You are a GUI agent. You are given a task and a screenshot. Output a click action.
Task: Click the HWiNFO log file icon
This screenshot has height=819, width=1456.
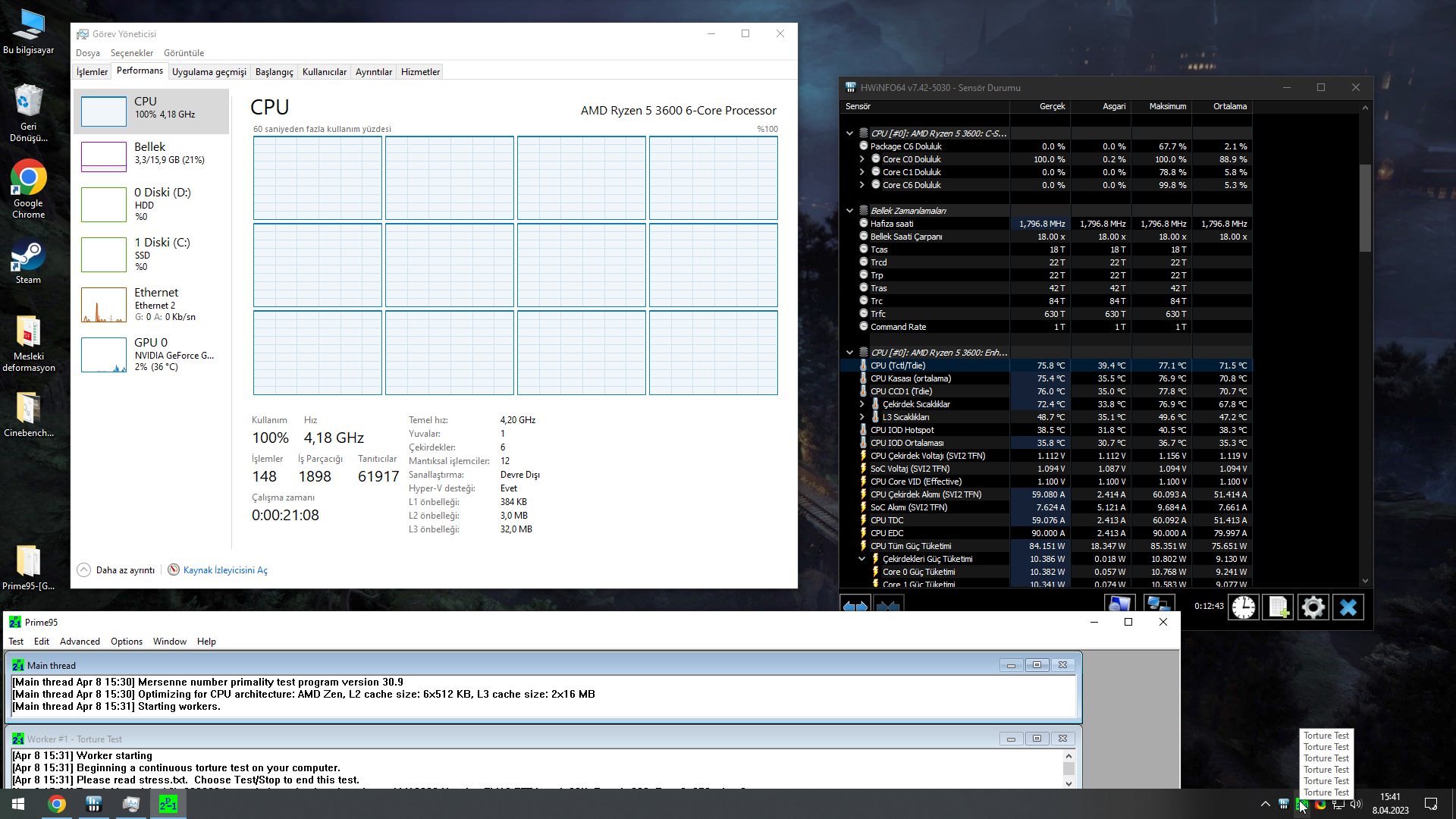[x=1279, y=607]
